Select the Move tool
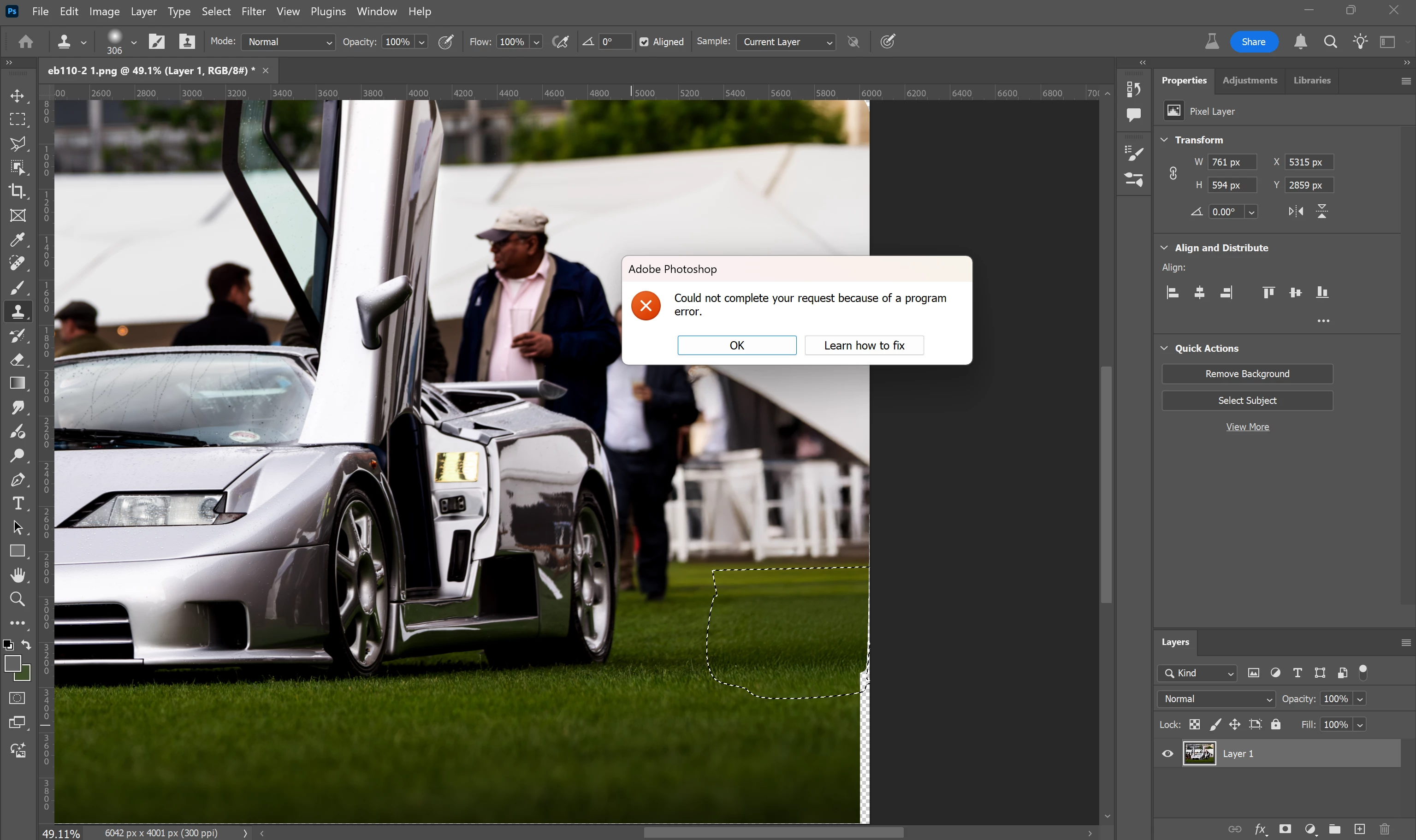1416x840 pixels. [x=18, y=95]
